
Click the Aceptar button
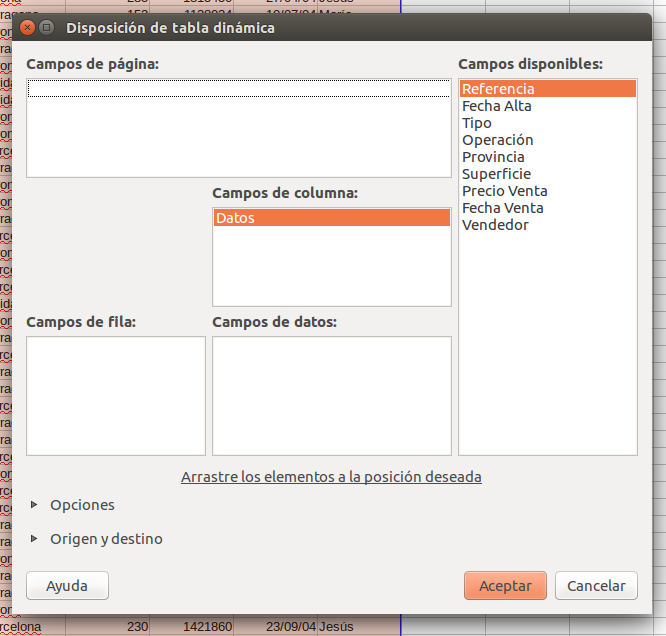505,585
